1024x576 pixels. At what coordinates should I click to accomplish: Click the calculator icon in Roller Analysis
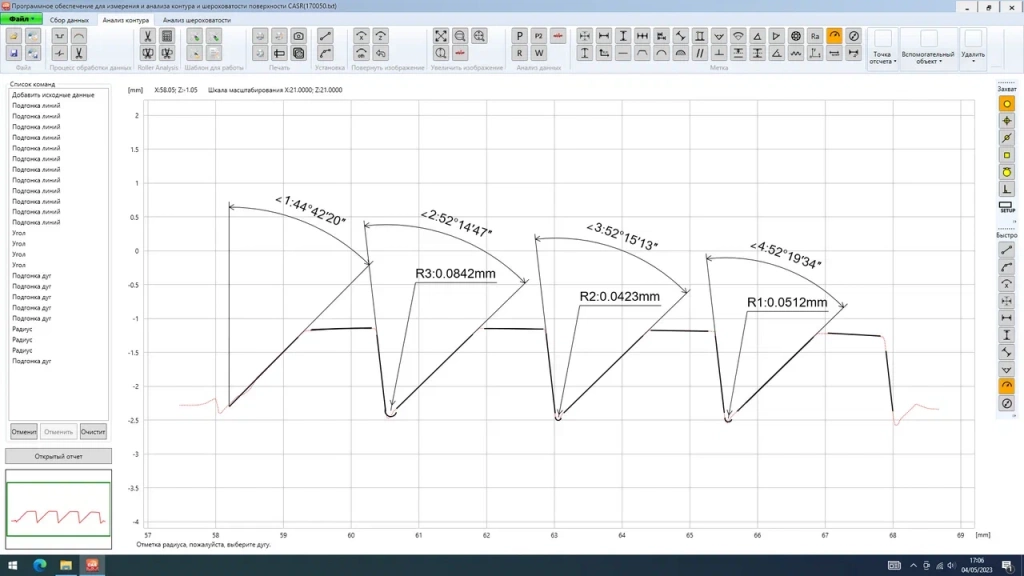[167, 36]
